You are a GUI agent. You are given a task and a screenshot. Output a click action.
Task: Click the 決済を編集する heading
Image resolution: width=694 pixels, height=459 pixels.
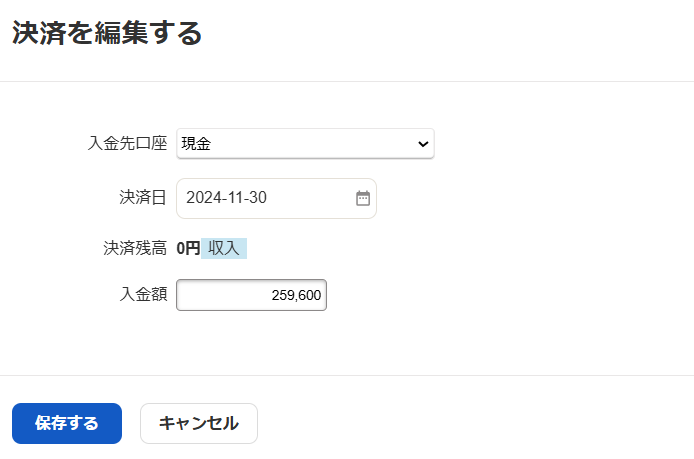point(107,34)
